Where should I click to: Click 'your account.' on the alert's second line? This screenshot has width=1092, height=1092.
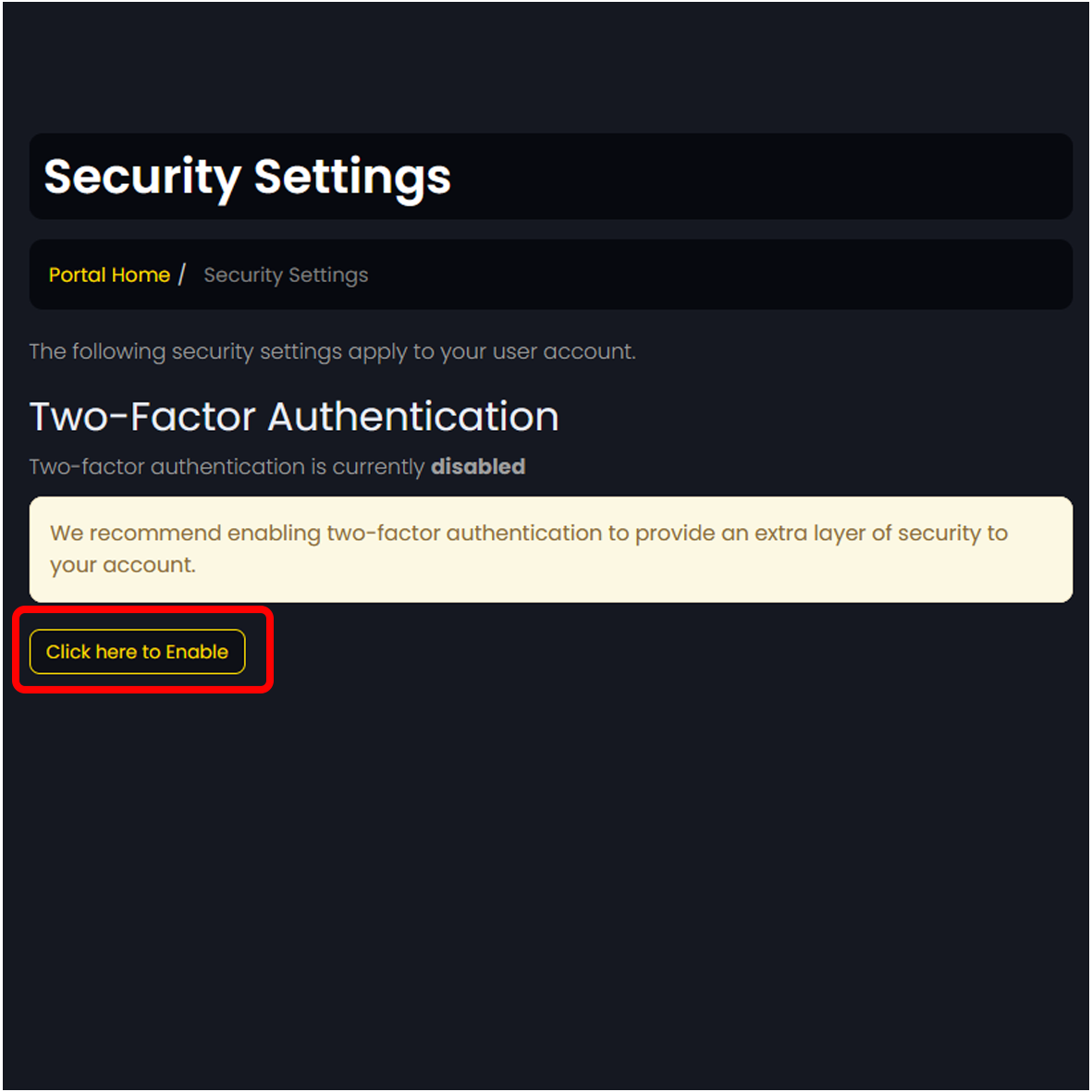[123, 565]
